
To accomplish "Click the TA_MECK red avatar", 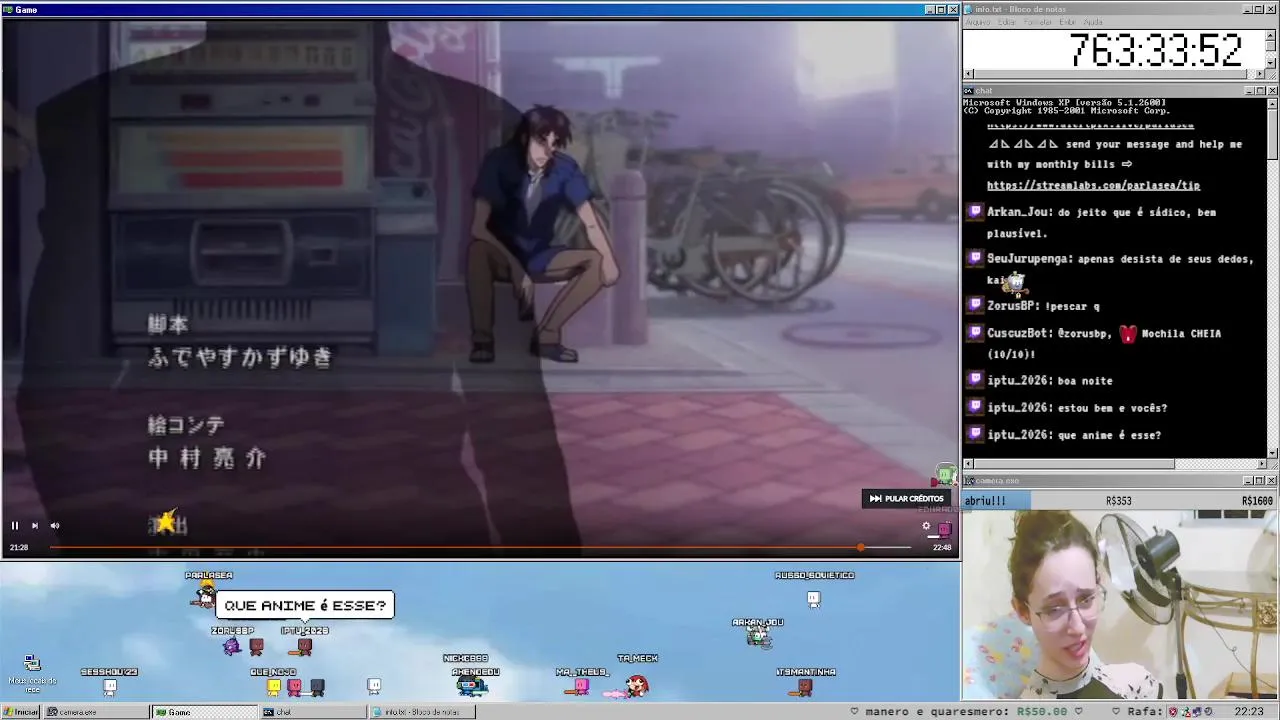I will coord(636,686).
